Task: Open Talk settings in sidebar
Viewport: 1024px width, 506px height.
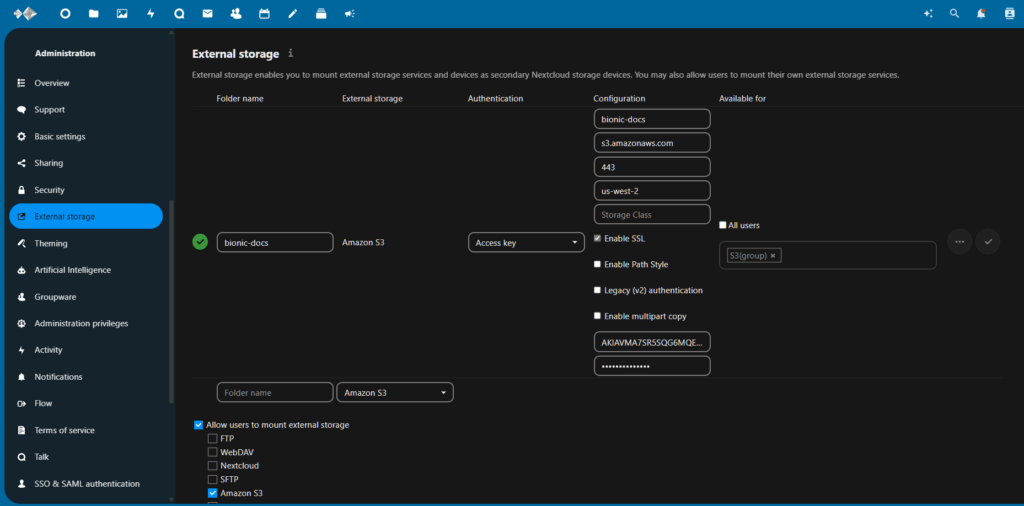Action: [x=86, y=457]
